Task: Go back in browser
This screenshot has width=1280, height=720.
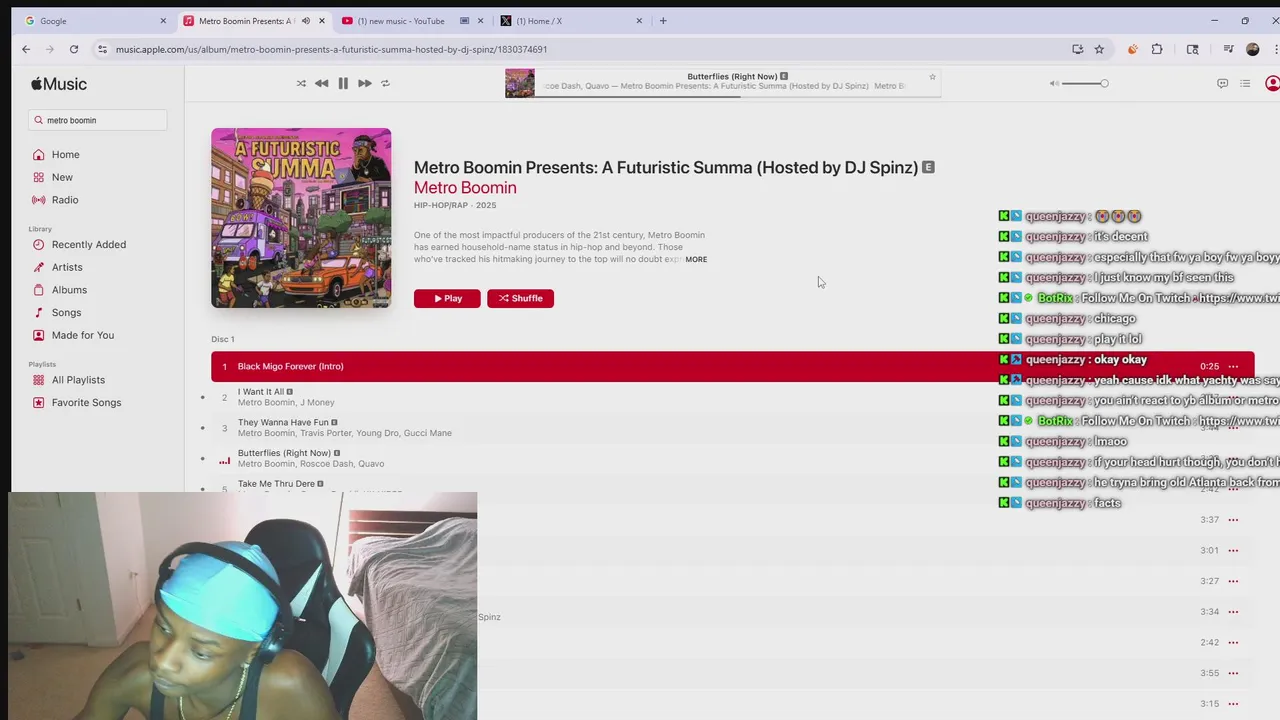Action: (26, 49)
